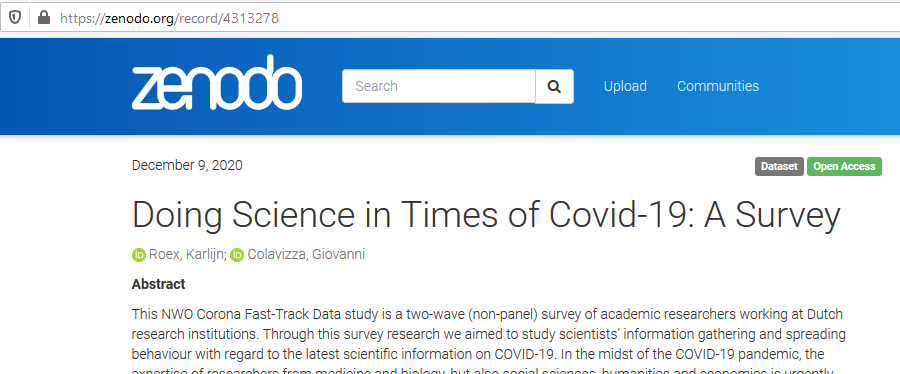
Task: Click the gray Dataset badge
Action: coord(779,166)
